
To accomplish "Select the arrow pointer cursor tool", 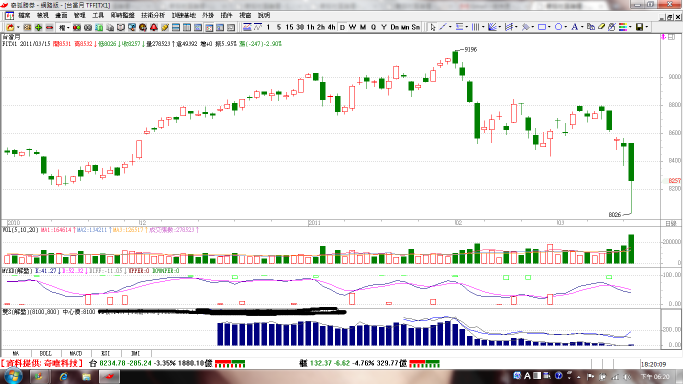I will (x=433, y=27).
